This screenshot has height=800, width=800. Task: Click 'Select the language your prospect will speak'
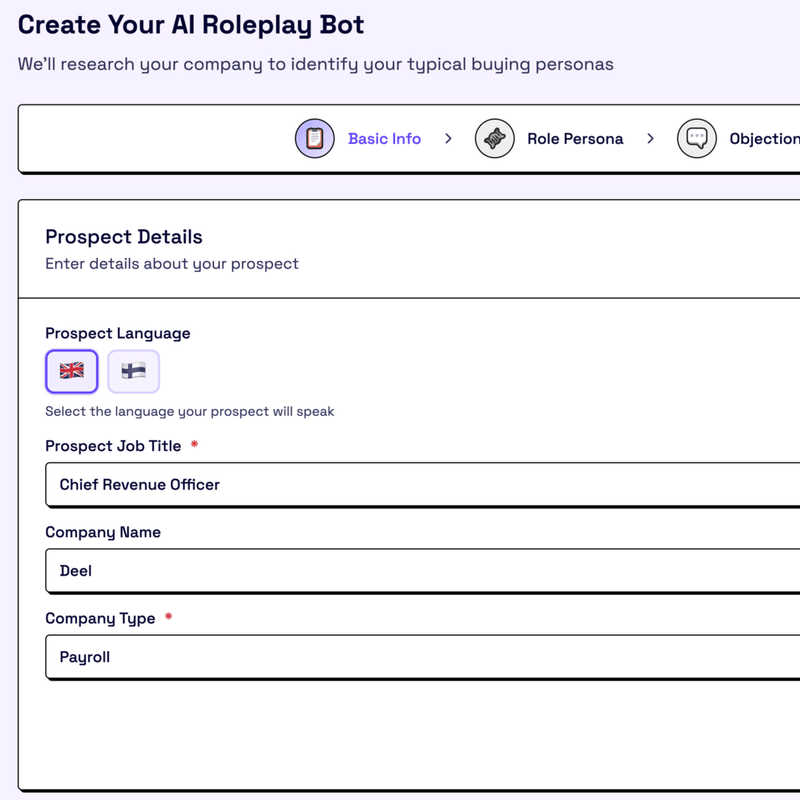189,411
